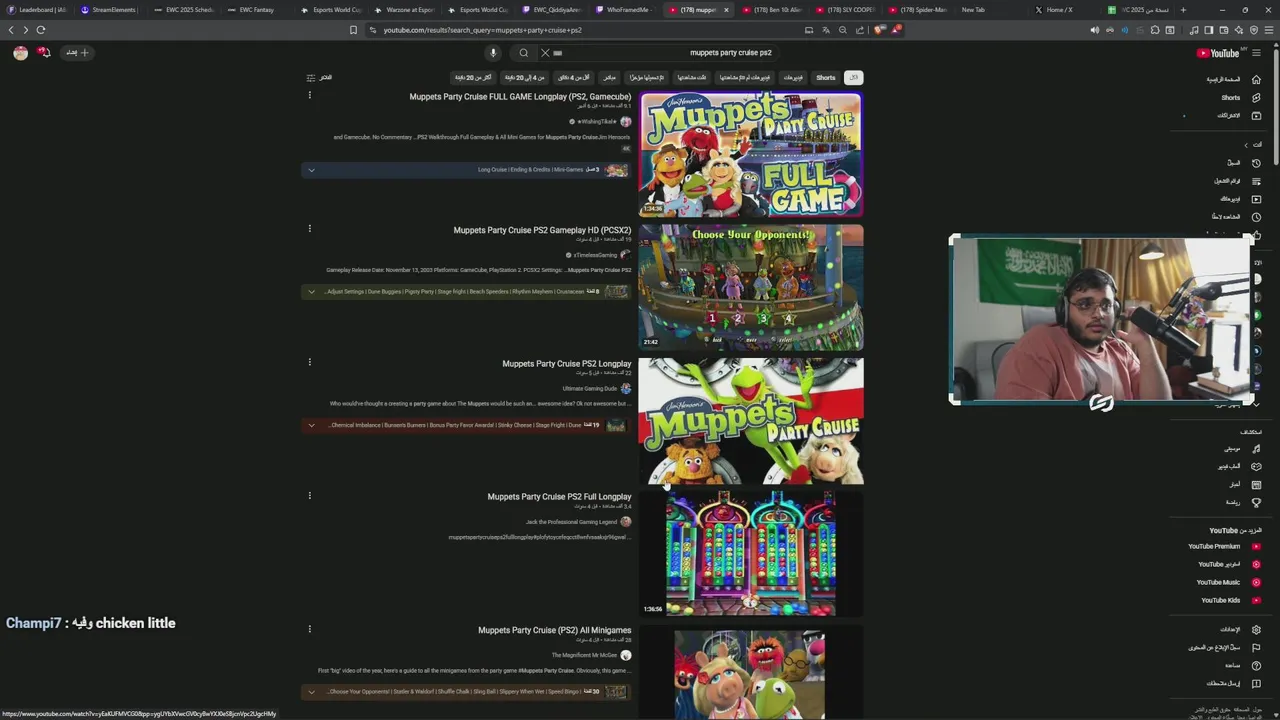Open Ultimate Gaming Dude channel
This screenshot has height=720, width=1280.
coord(590,389)
